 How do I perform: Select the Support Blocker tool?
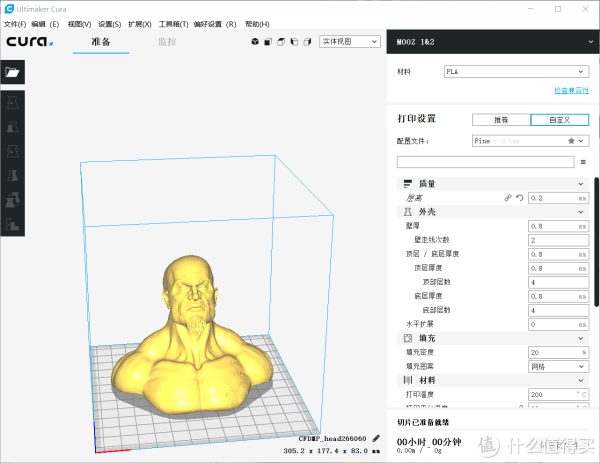[13, 224]
